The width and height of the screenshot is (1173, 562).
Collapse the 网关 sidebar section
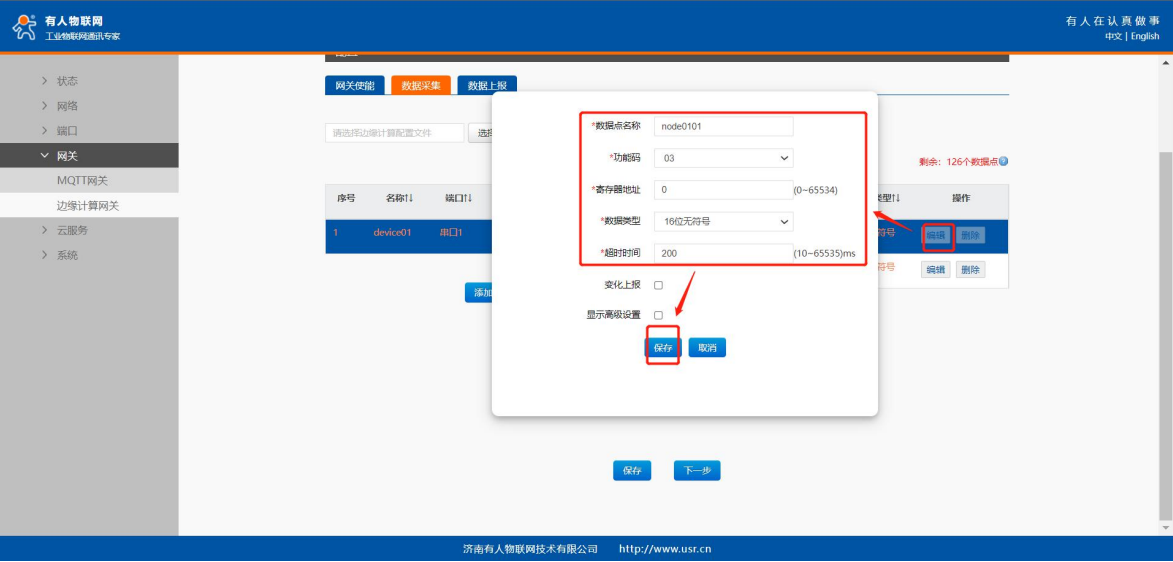44,156
